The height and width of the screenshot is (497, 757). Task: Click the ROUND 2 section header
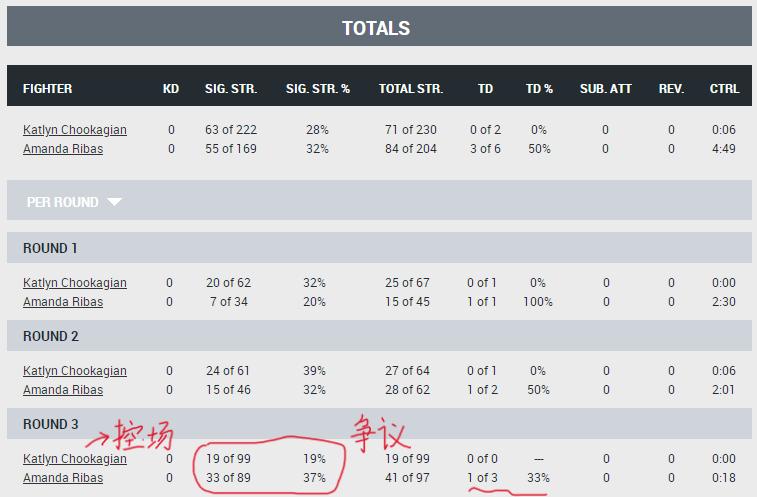[51, 336]
